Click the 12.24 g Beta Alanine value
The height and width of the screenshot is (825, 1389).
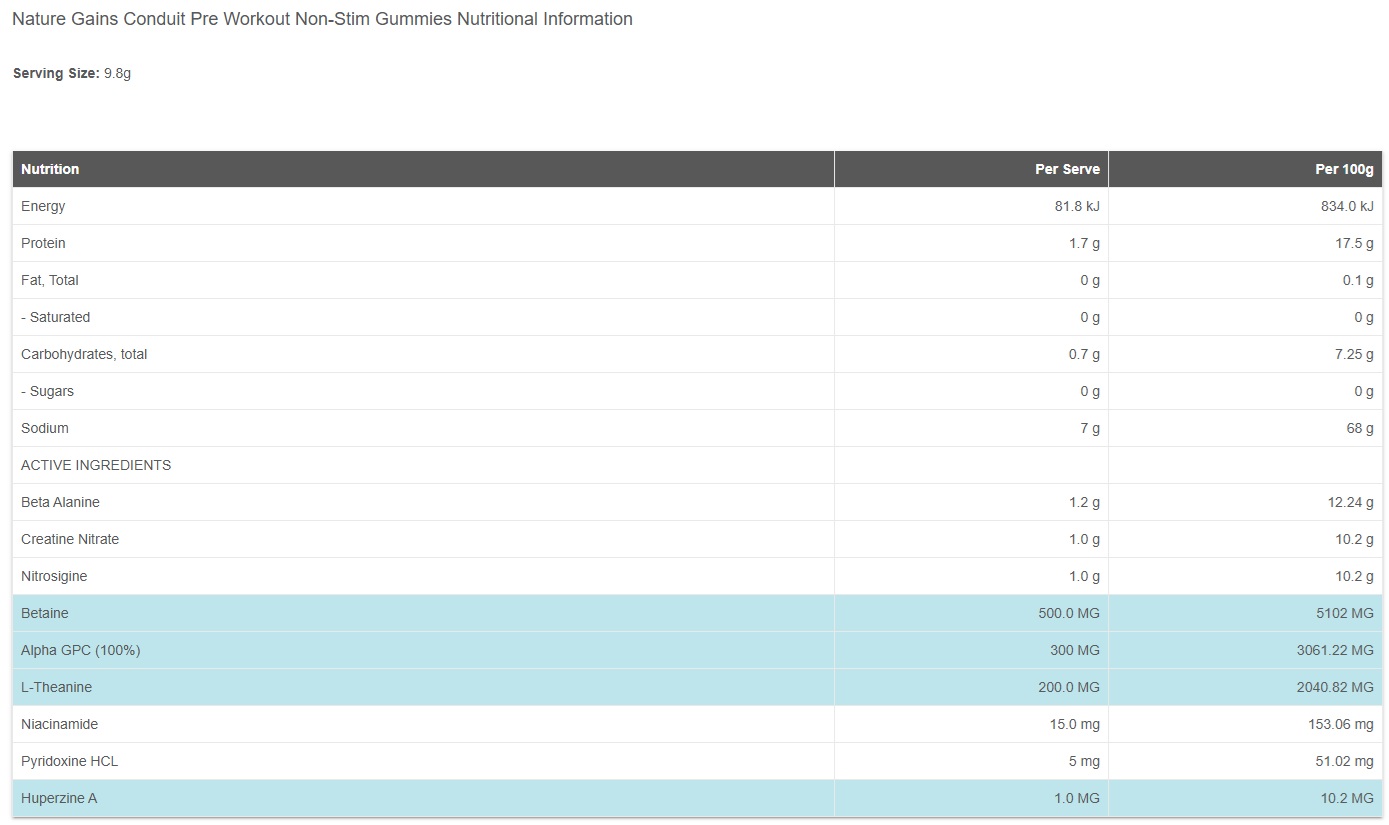pos(1351,502)
